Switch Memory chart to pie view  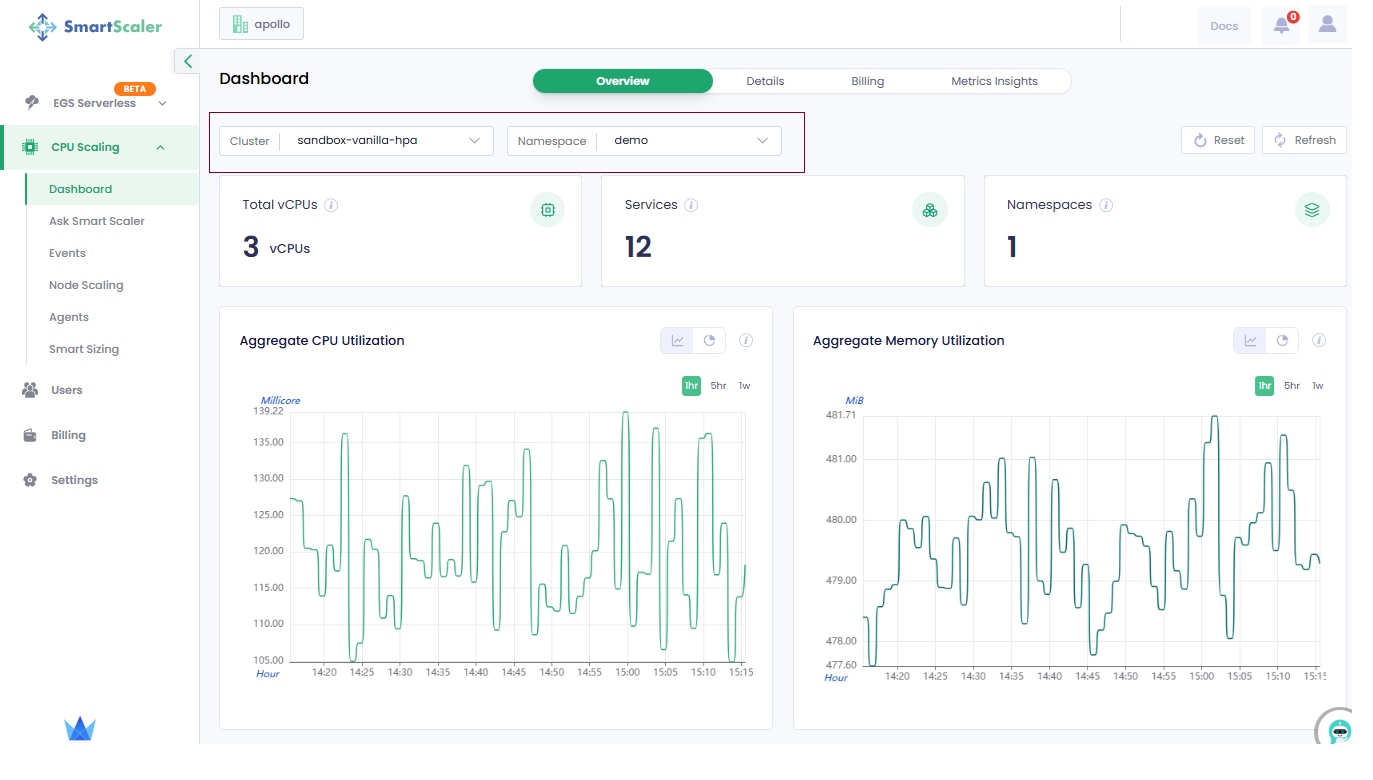(1282, 341)
